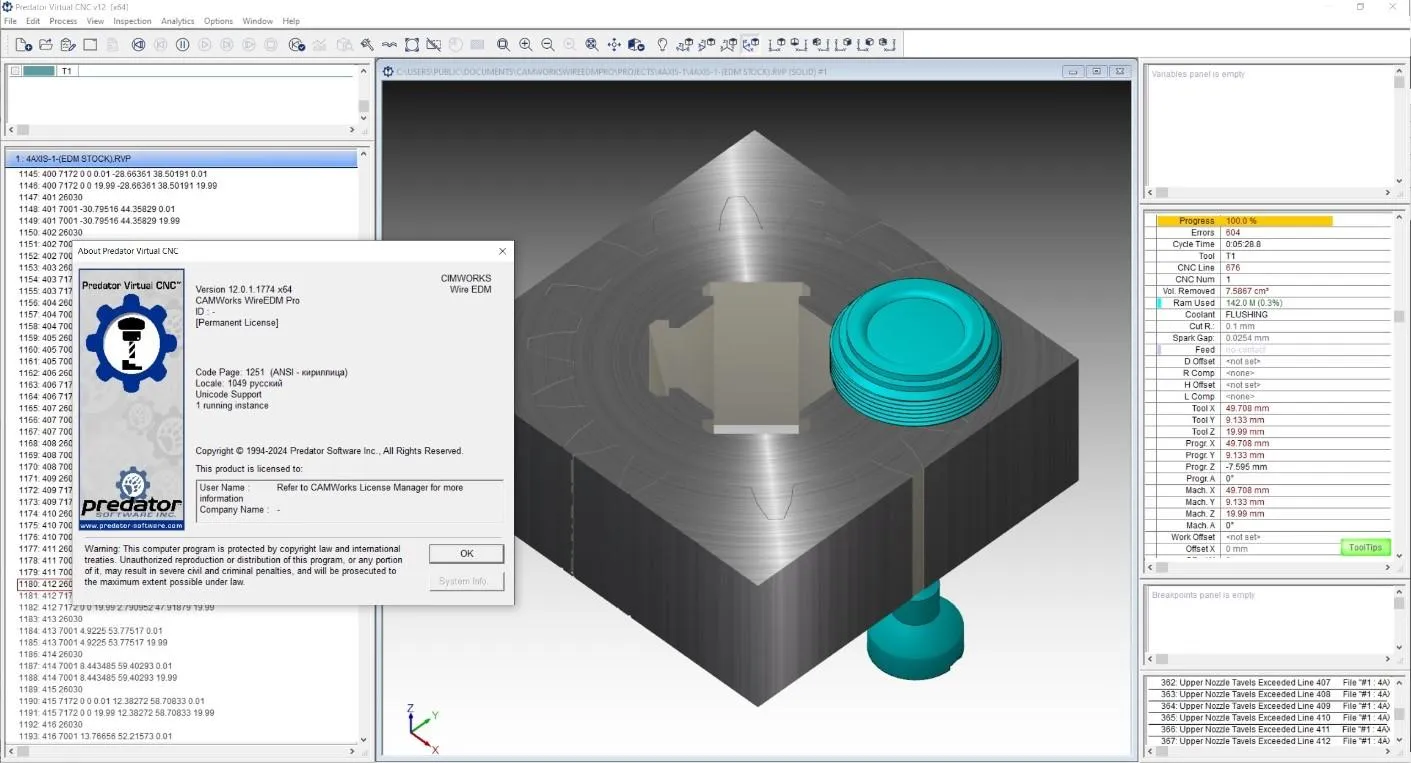
Task: Click the status panel vertical scrollbar thumb
Action: point(1399,316)
